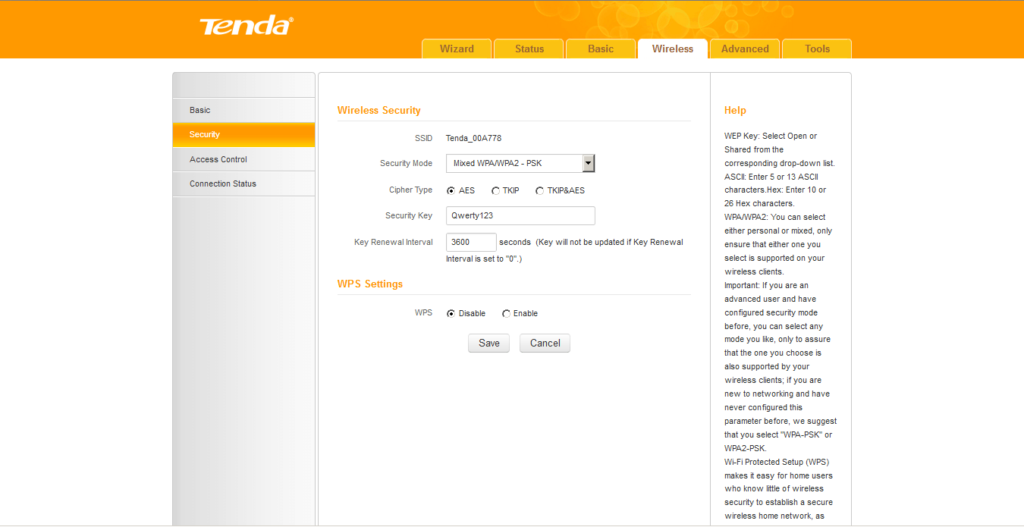Select Security in the left sidebar
Image resolution: width=1024 pixels, height=527 pixels.
click(x=243, y=135)
